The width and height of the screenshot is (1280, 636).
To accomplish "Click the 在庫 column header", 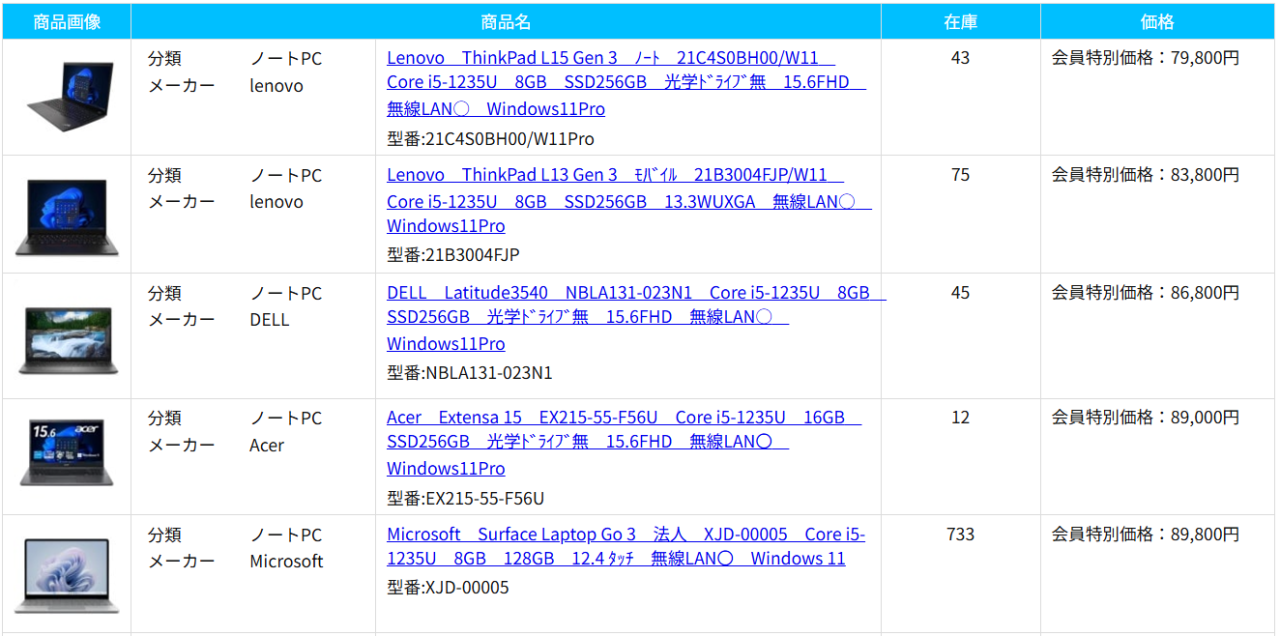I will 960,21.
